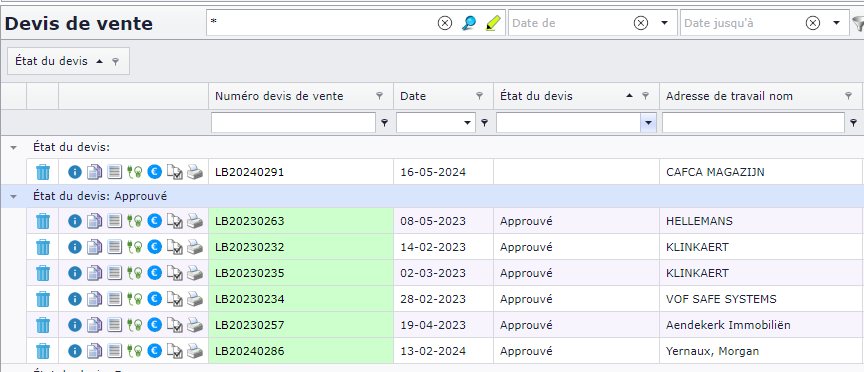Select 'Aendekerk Immobiliën' cell
The width and height of the screenshot is (864, 372).
pyautogui.click(x=762, y=325)
